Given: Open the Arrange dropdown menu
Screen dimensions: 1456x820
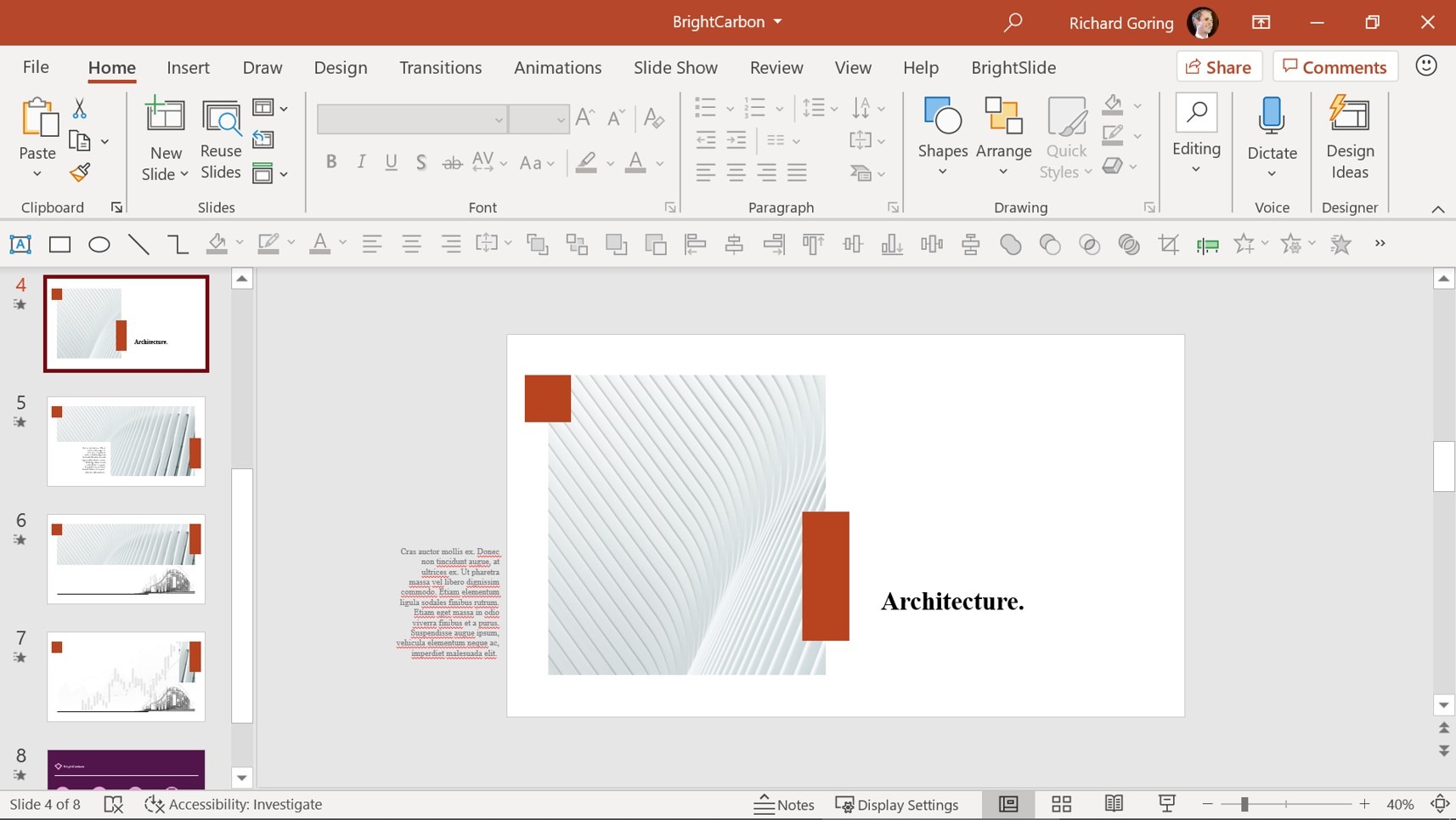Looking at the screenshot, I should click(1003, 140).
